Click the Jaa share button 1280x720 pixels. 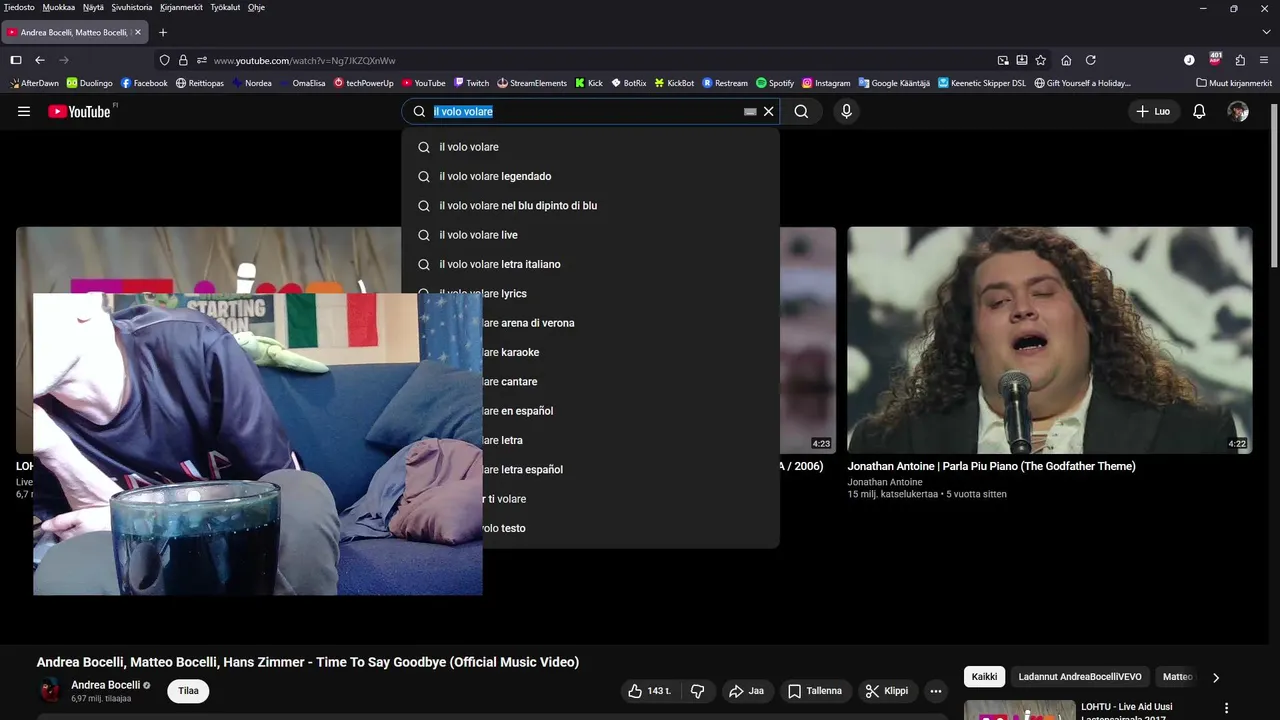746,691
